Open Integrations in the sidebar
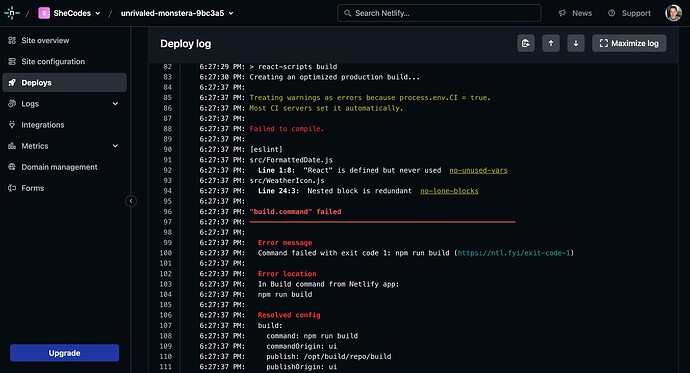 click(x=64, y=125)
